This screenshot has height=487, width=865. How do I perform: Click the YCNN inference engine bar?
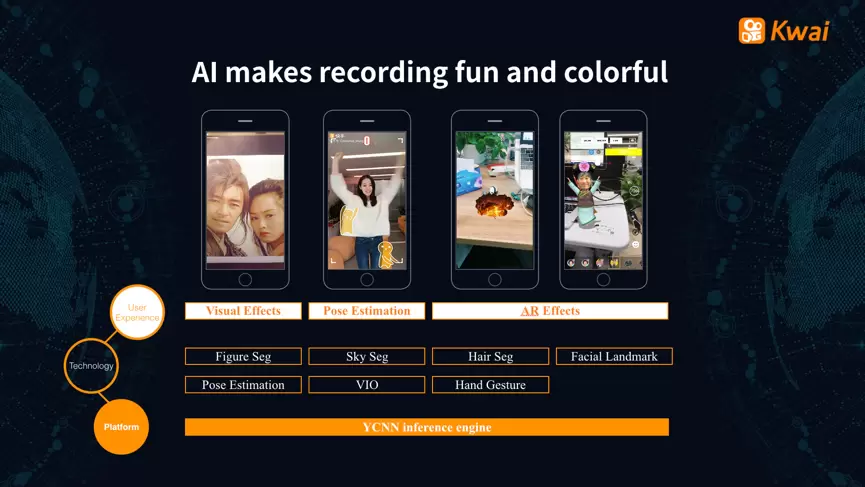point(426,427)
